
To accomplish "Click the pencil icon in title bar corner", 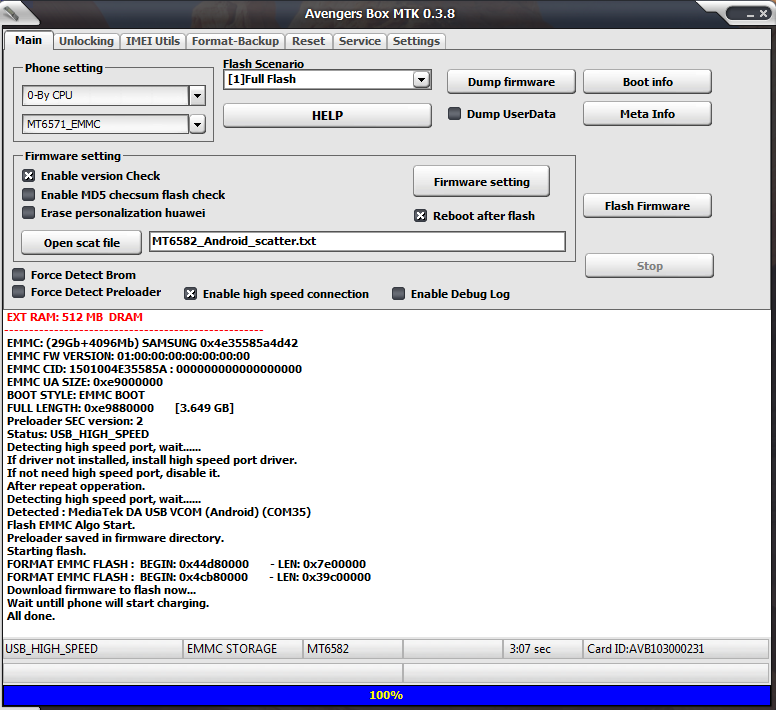I will click(x=11, y=11).
